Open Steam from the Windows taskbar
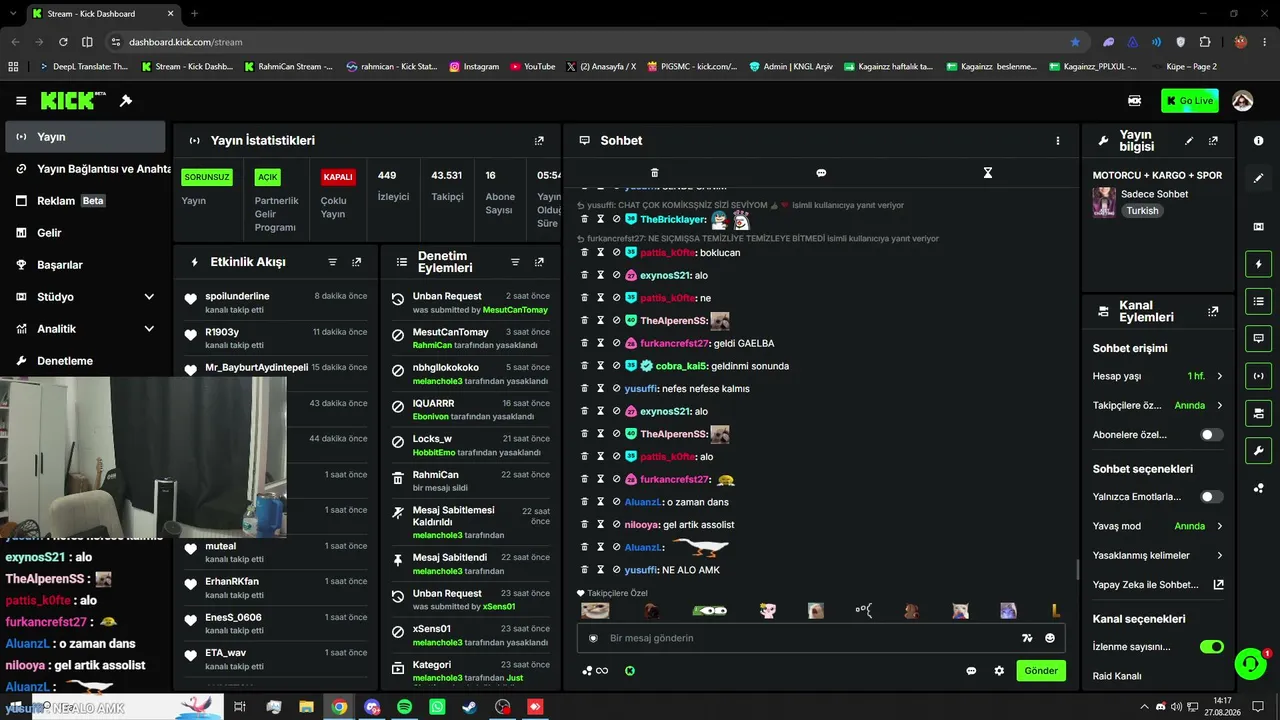 coord(469,707)
